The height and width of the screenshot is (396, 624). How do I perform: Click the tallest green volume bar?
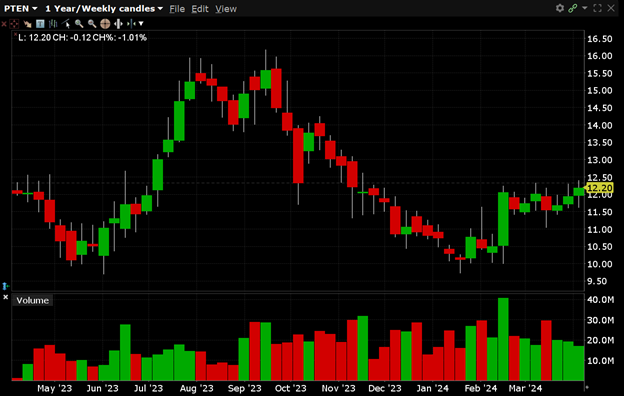coord(503,339)
